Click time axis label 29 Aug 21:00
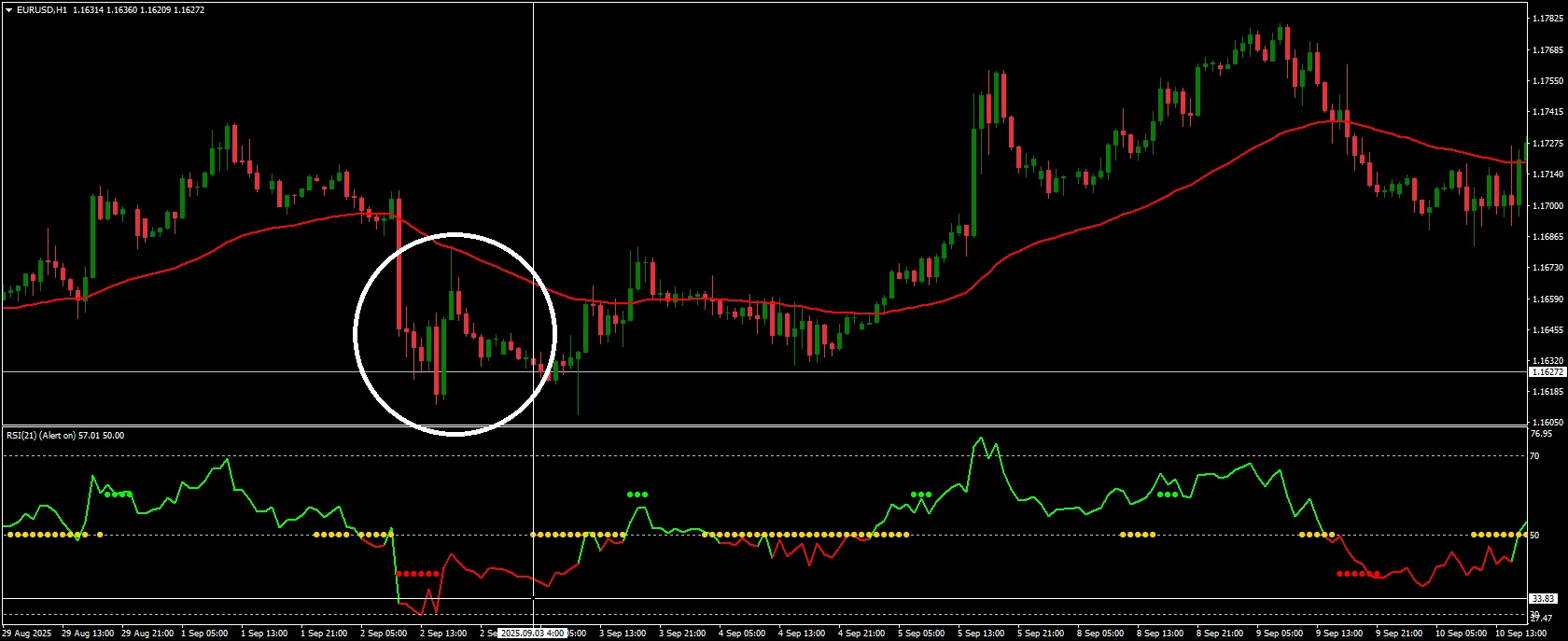This screenshot has height=641, width=1568. [147, 634]
